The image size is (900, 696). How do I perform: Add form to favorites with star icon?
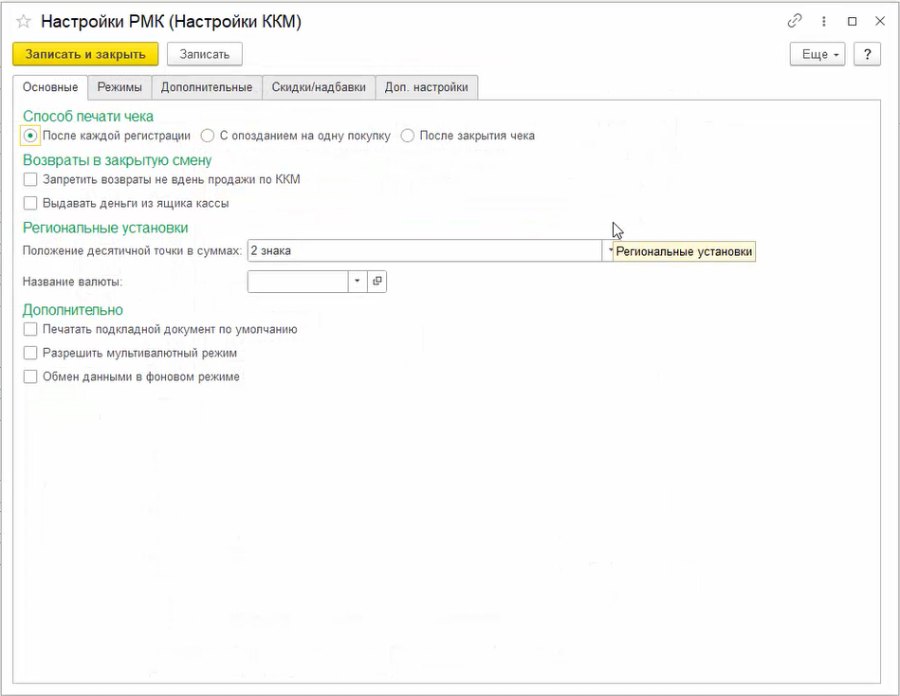coord(24,22)
